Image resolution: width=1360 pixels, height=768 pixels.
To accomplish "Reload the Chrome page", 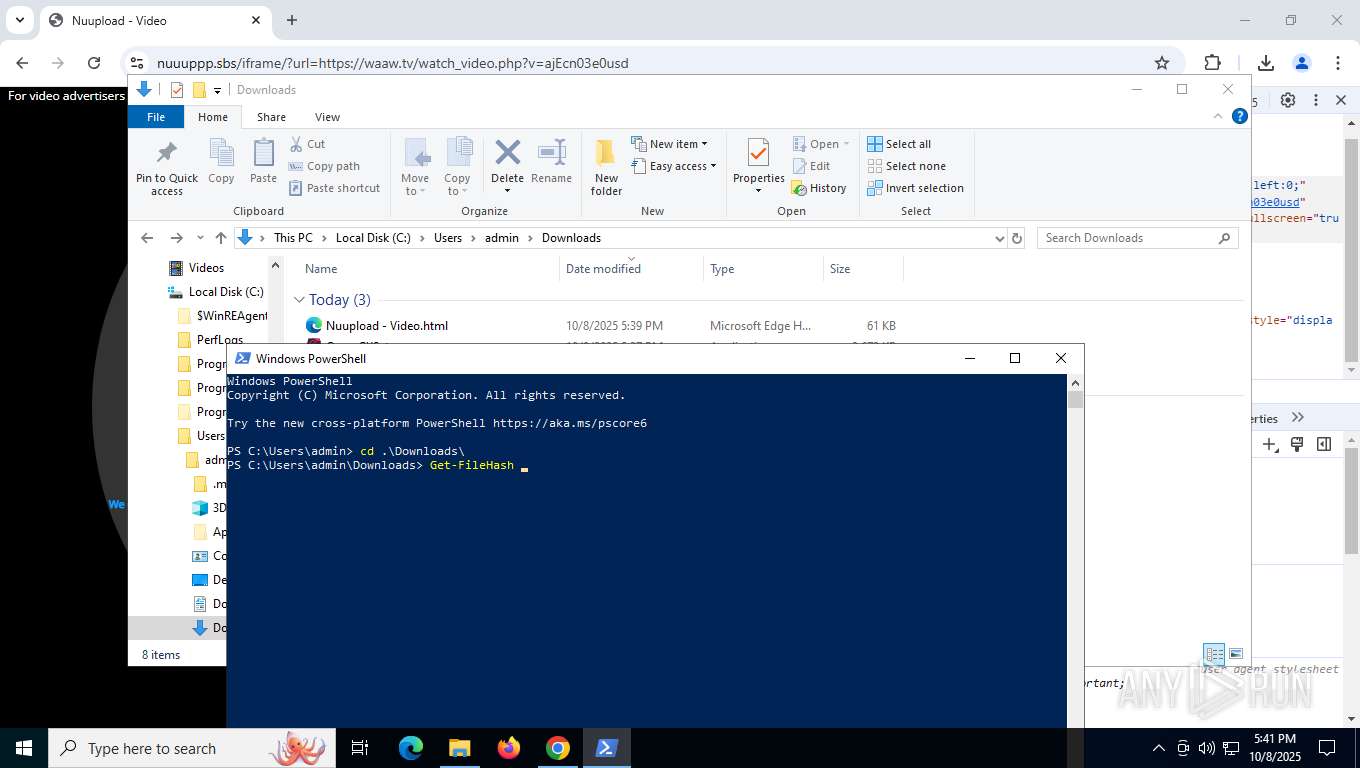I will pos(94,63).
